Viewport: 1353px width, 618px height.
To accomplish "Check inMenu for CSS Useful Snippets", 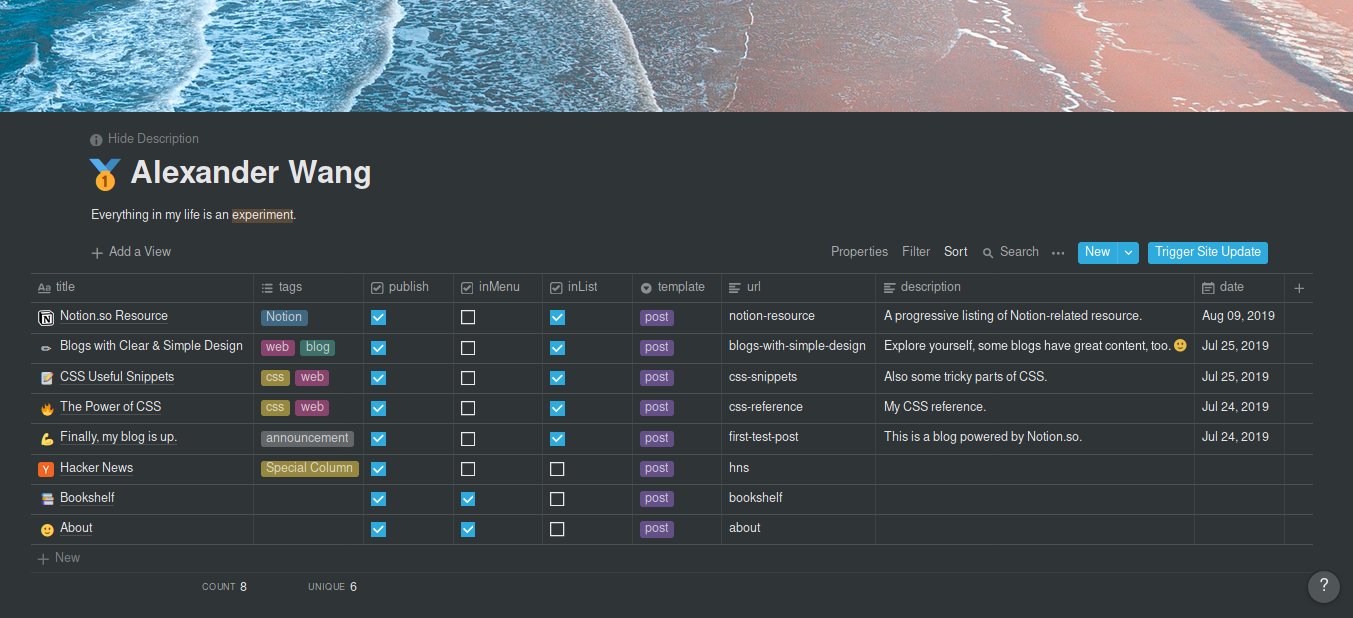I will tap(468, 378).
